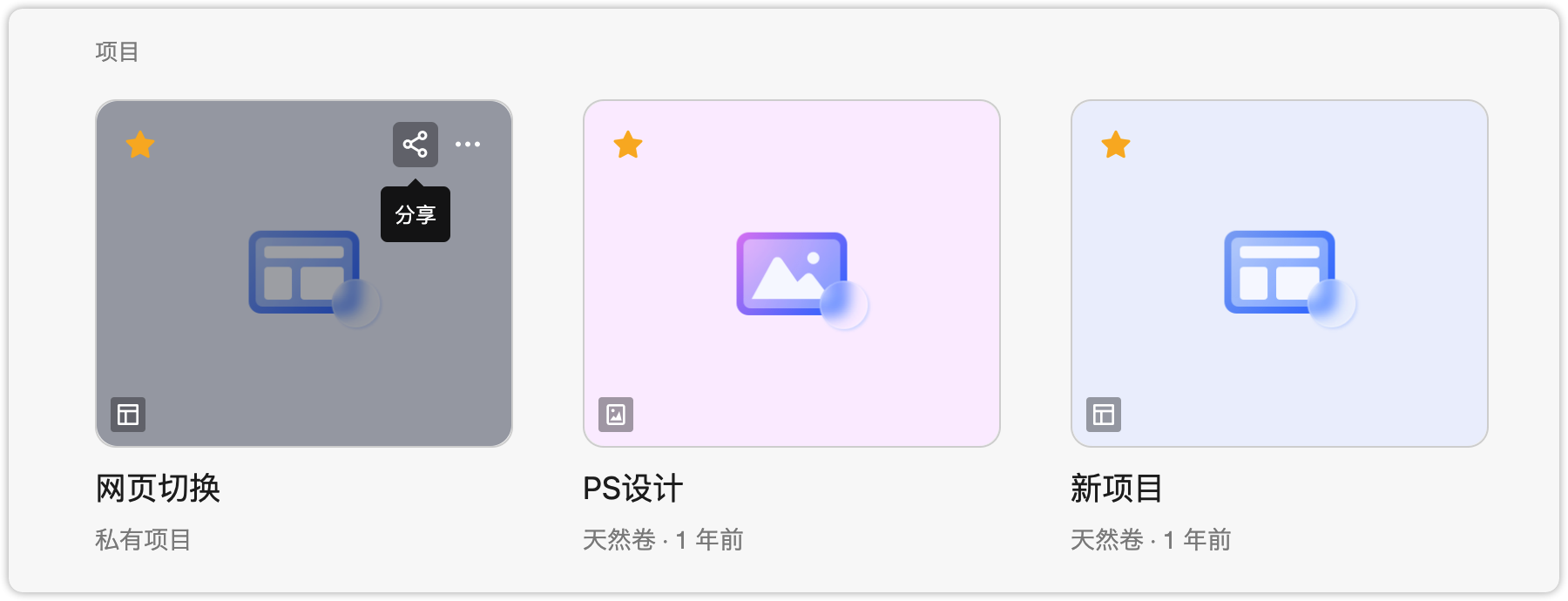
Task: Toggle the favorite star on 网页切换 project
Action: click(x=140, y=145)
